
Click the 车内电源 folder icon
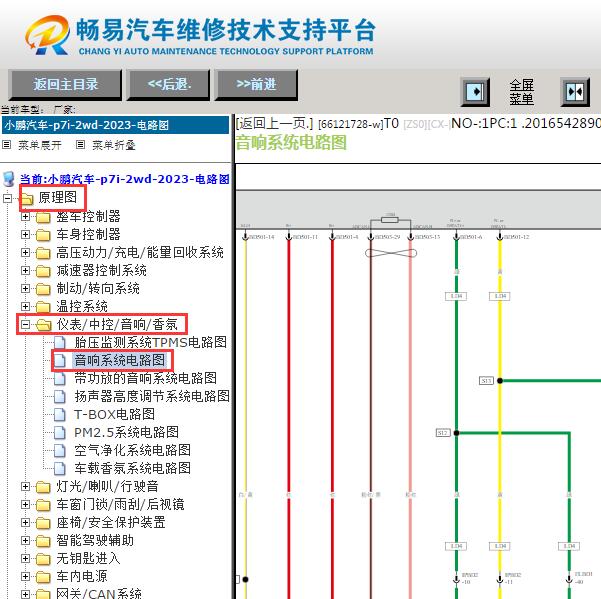[43, 577]
